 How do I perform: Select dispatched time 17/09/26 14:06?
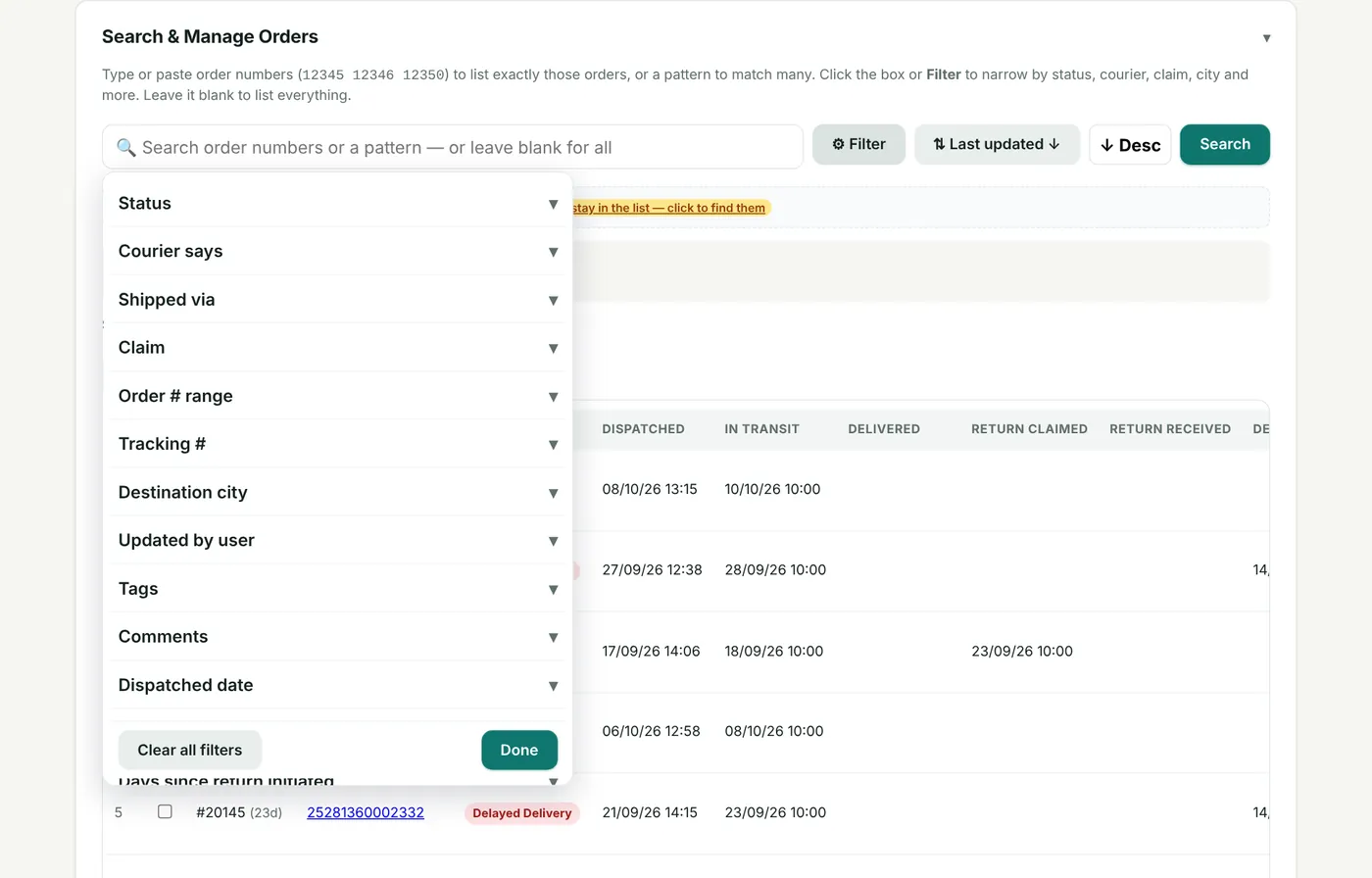click(652, 651)
